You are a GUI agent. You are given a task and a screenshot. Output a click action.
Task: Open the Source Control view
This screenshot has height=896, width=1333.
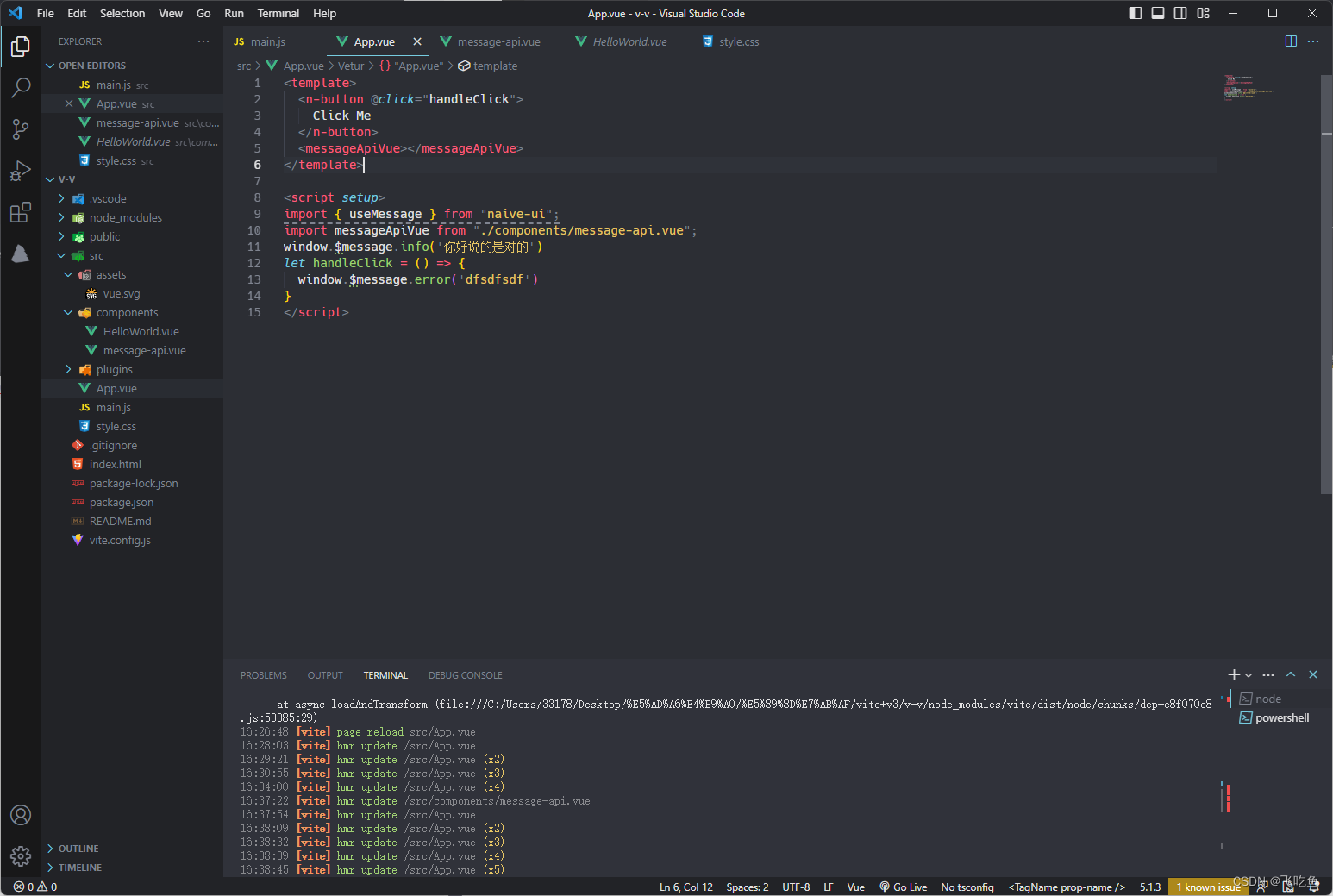click(21, 129)
